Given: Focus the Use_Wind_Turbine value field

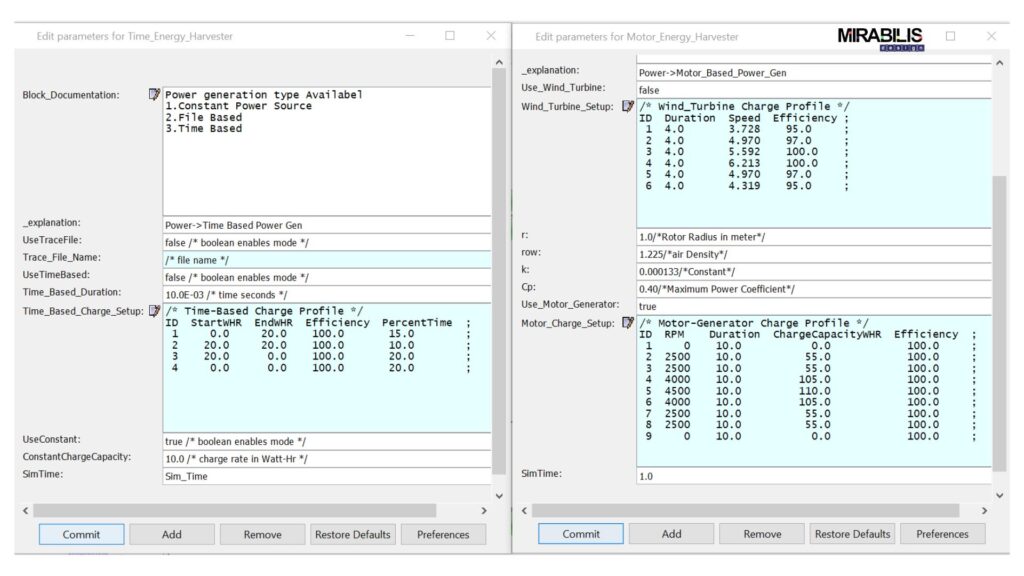Looking at the screenshot, I should coord(814,90).
